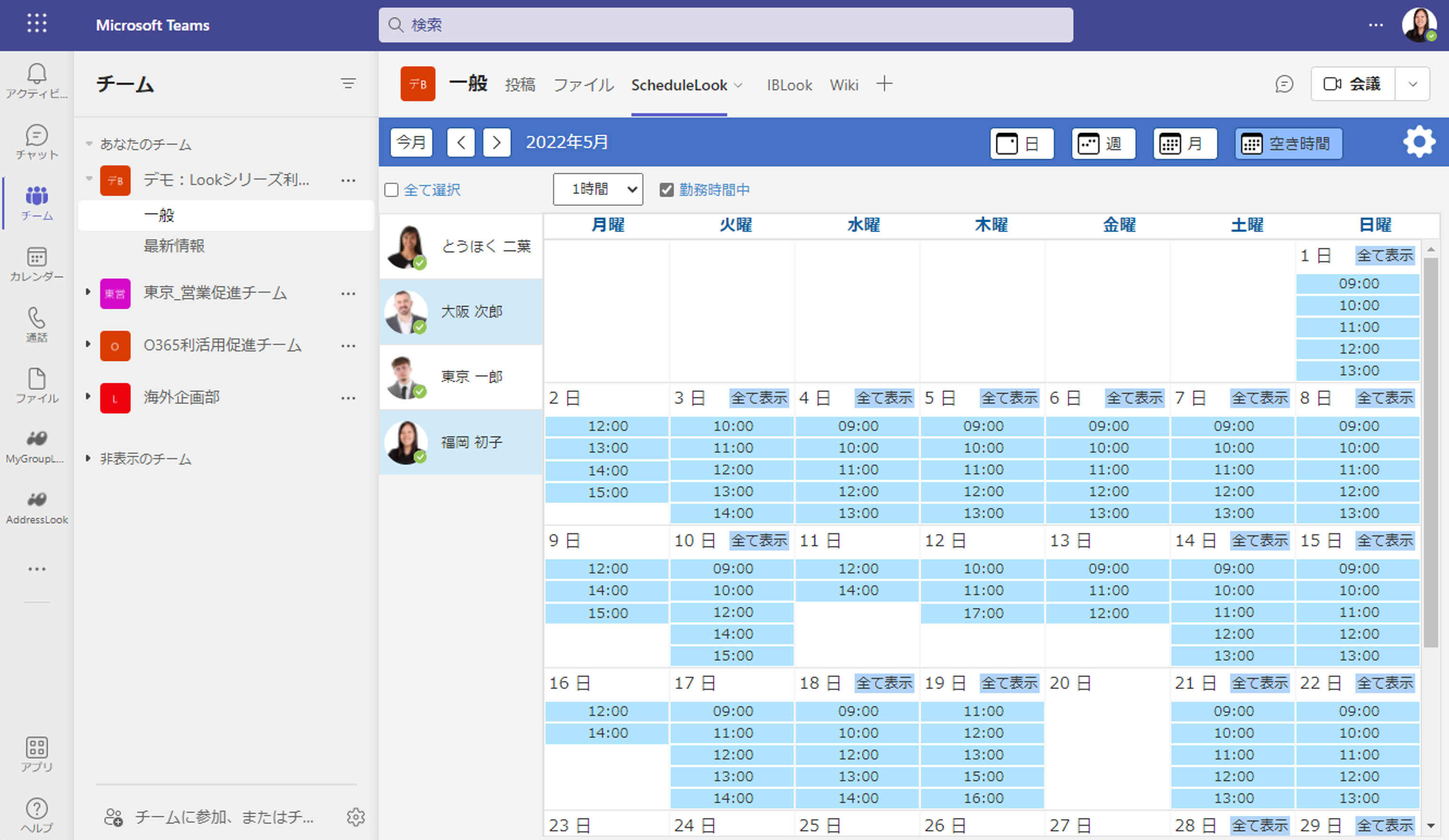This screenshot has height=840, width=1449.
Task: Click 全て表示 link on May 3rd
Action: point(759,397)
